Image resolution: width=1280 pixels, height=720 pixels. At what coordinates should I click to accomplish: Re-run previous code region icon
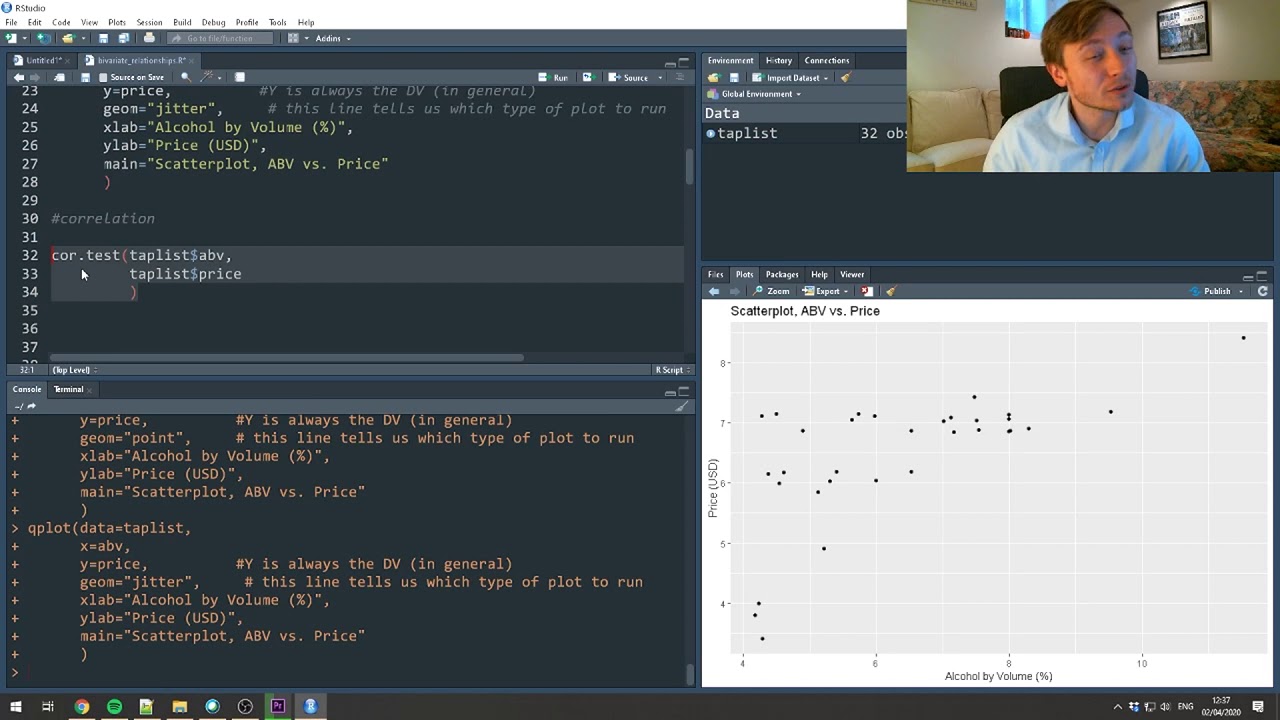click(x=587, y=77)
